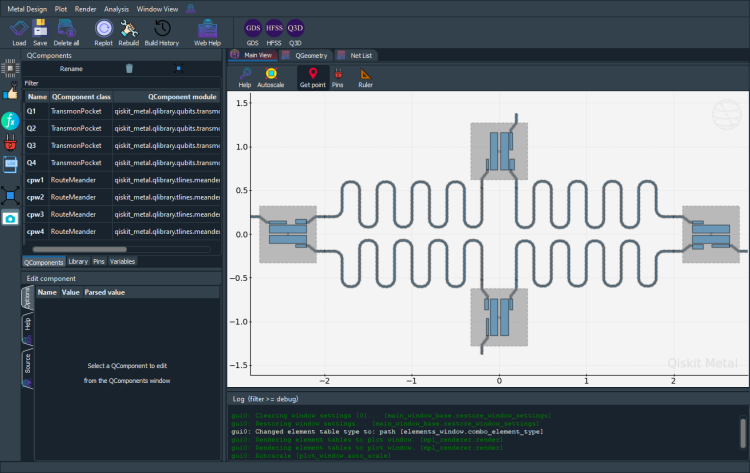Select the QComponents bottom tab

44,262
